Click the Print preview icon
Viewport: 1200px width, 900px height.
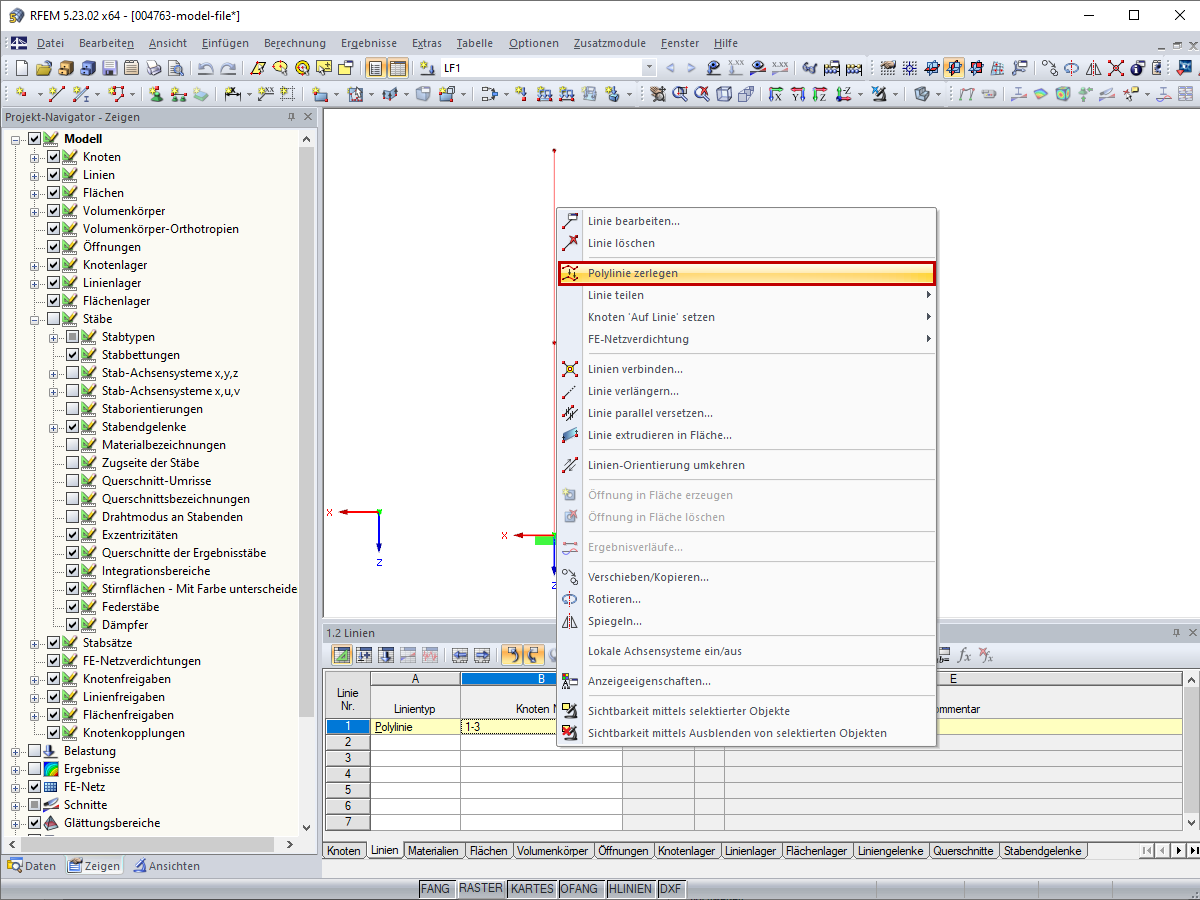[x=175, y=68]
